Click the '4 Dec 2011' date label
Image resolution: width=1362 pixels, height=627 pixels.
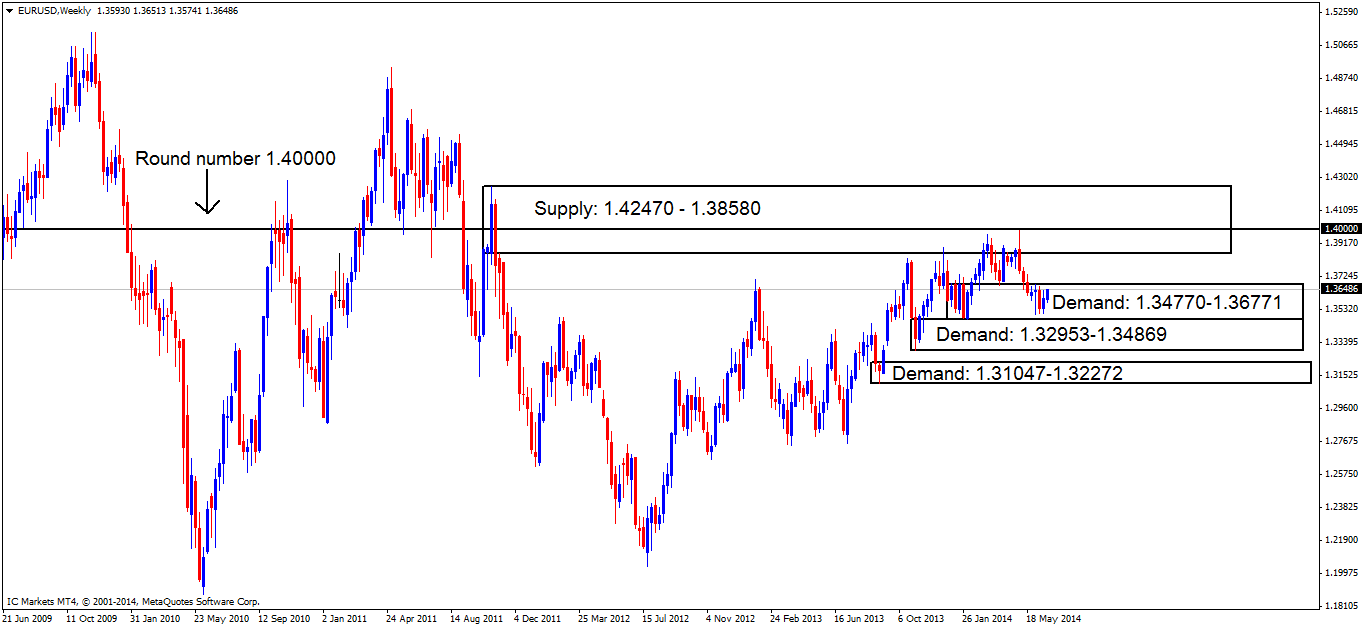[539, 618]
